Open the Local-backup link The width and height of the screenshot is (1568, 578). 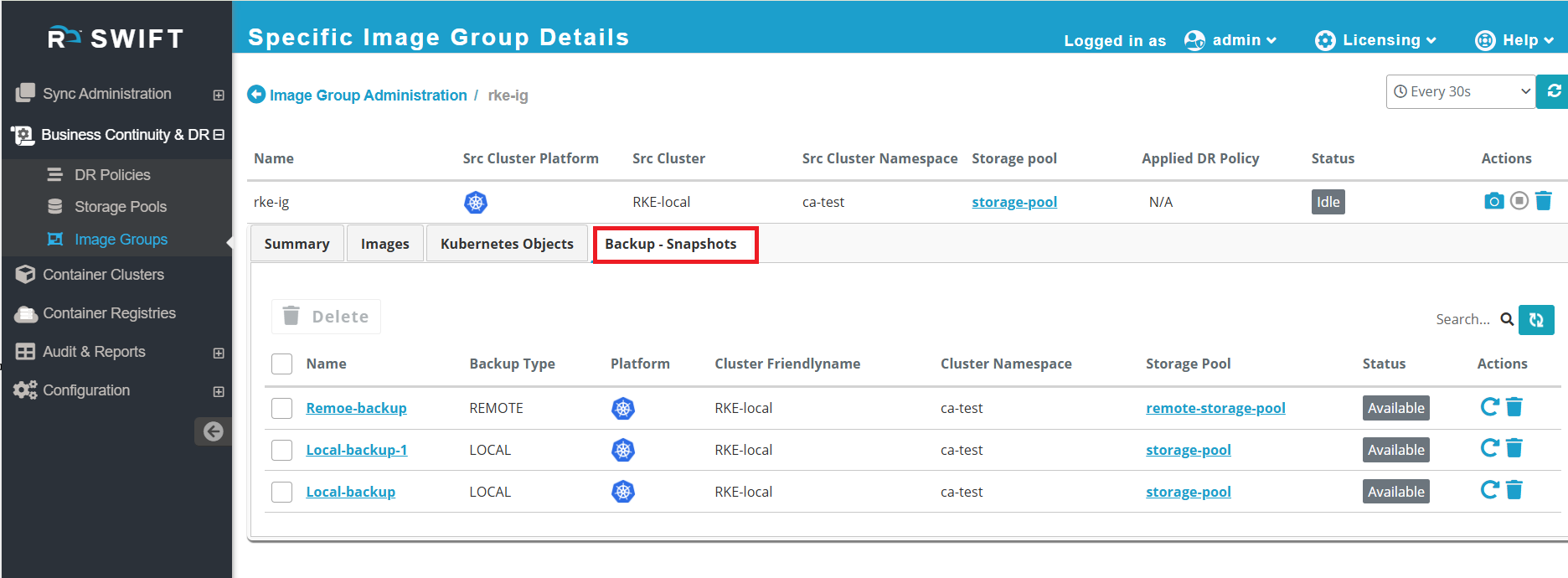tap(350, 492)
